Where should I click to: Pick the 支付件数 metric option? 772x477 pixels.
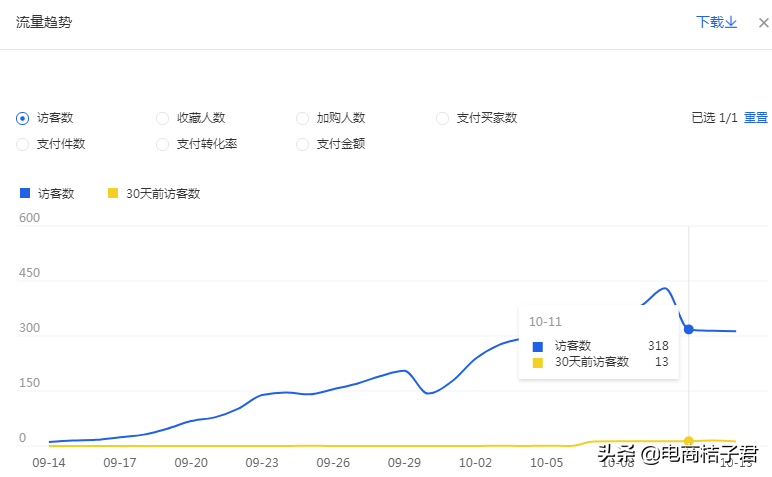click(x=23, y=144)
